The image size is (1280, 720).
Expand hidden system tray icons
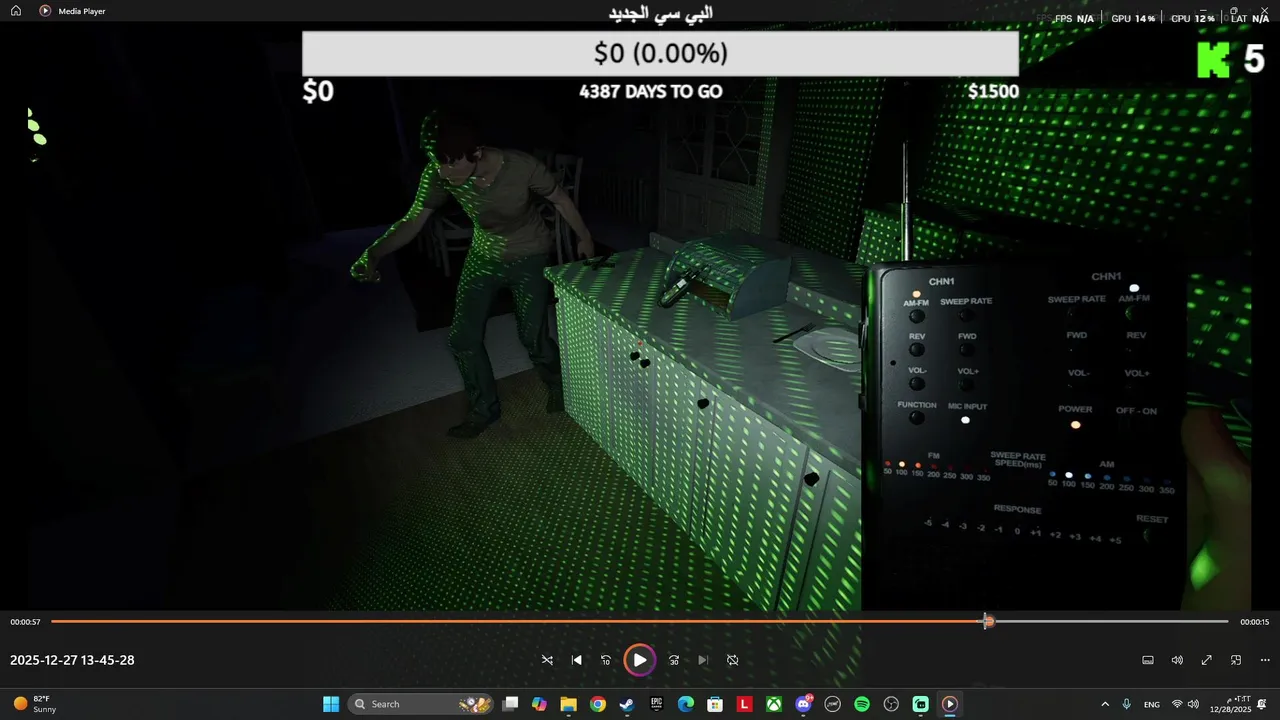(x=1105, y=704)
